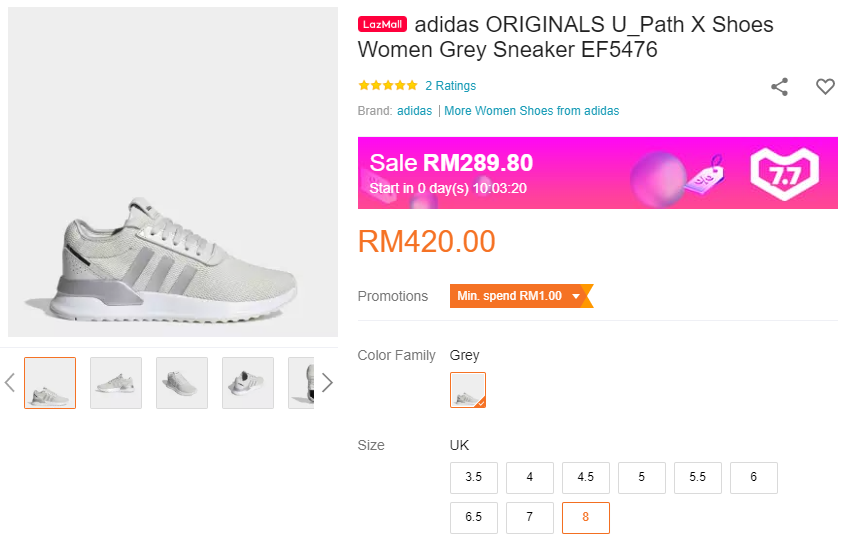Open More Women Shoes from adidas
This screenshot has width=851, height=559.
point(531,111)
